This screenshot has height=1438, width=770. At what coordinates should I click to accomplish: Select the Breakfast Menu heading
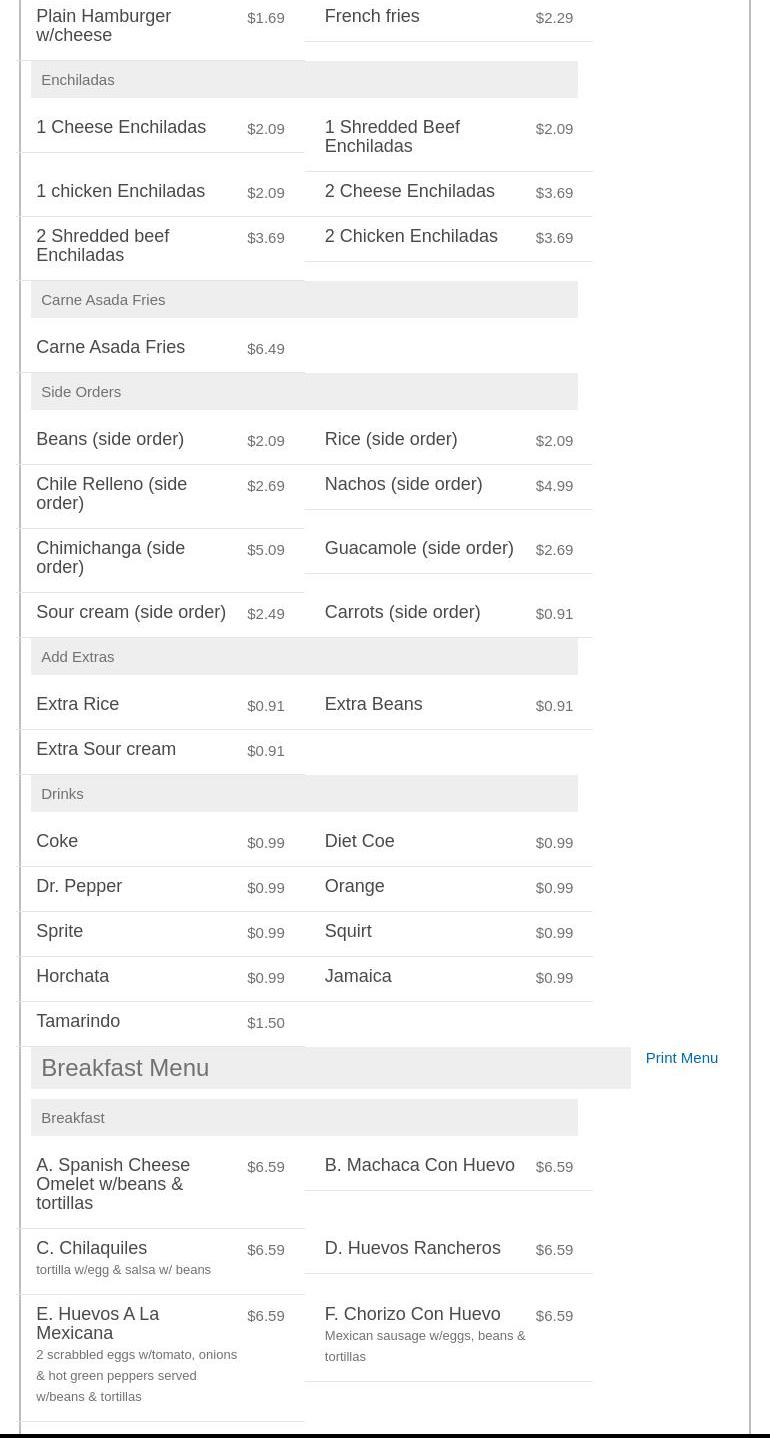click(x=125, y=1068)
